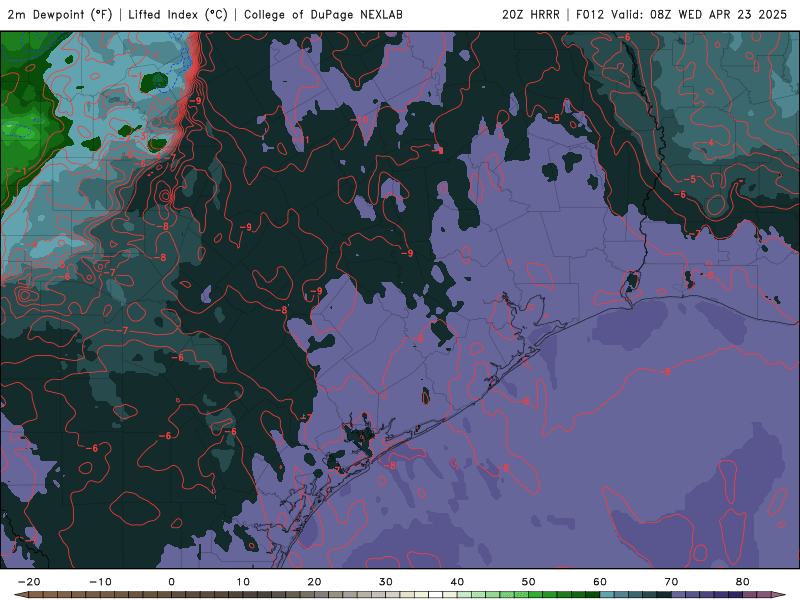This screenshot has height=600, width=800.
Task: Click the 40 tick label on color bar
Action: (457, 582)
